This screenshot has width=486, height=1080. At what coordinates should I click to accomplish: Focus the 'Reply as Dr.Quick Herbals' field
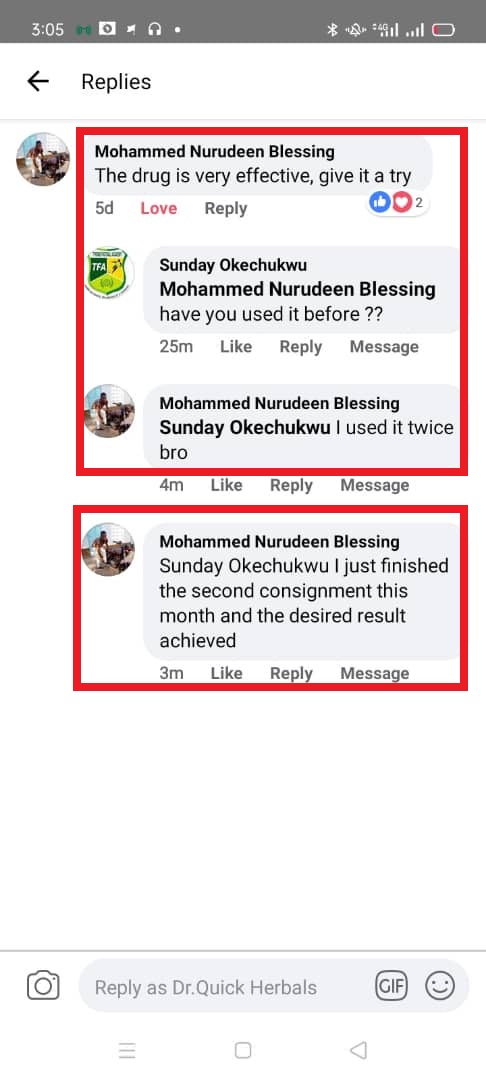tap(227, 987)
